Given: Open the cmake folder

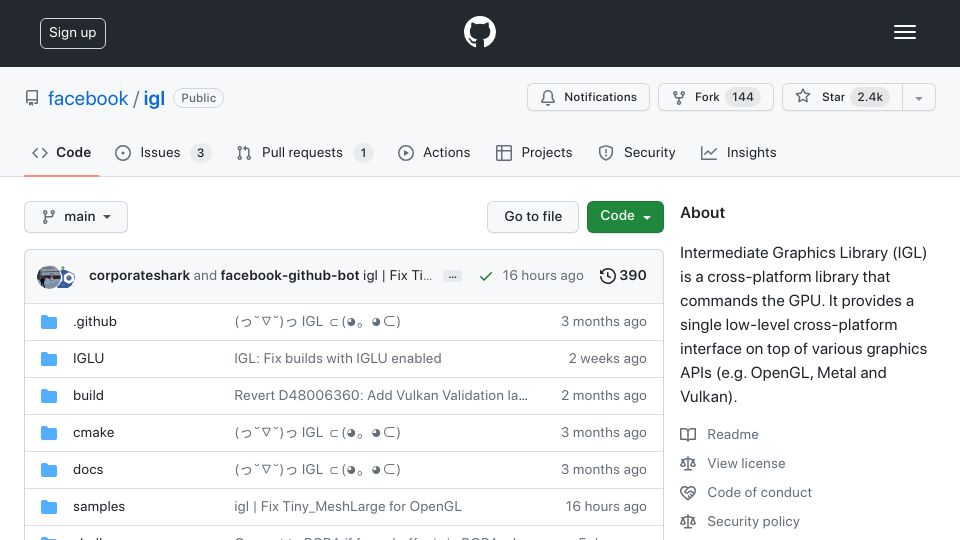Looking at the screenshot, I should [x=94, y=432].
